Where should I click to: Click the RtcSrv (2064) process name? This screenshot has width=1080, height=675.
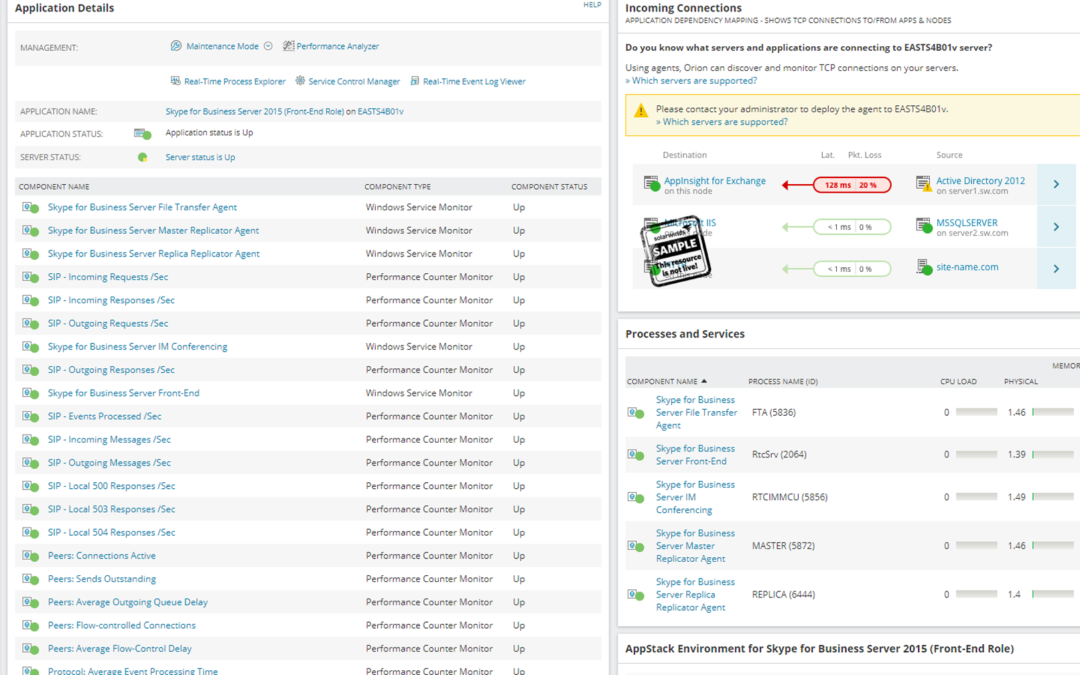click(x=779, y=455)
